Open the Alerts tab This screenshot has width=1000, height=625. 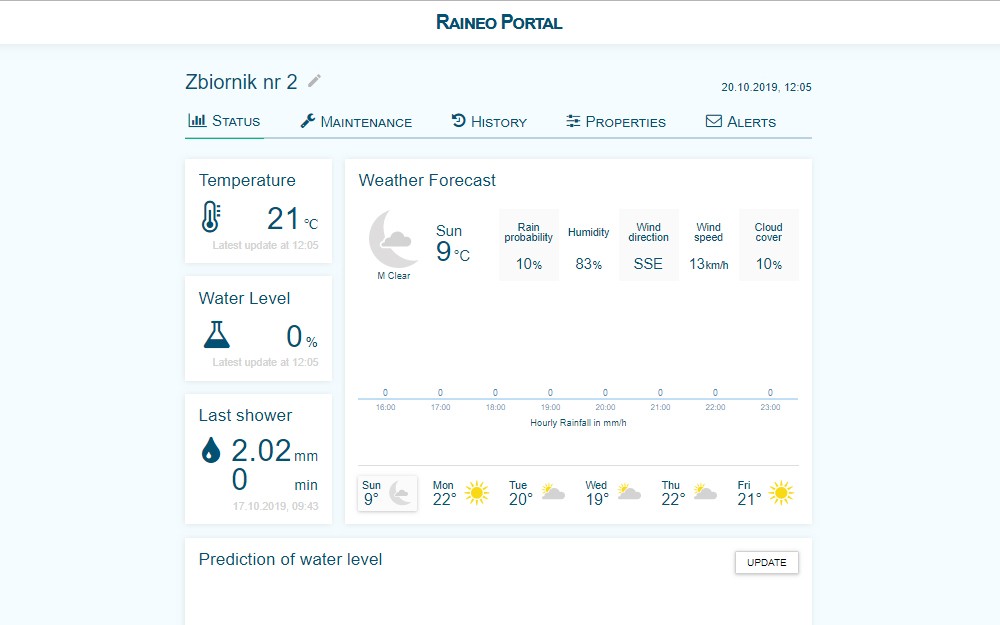pos(741,121)
